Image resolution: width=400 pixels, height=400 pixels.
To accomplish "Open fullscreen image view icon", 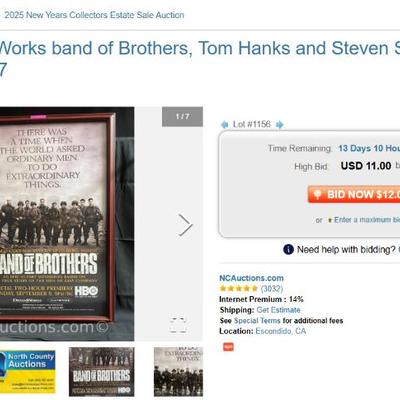I will click(x=178, y=325).
